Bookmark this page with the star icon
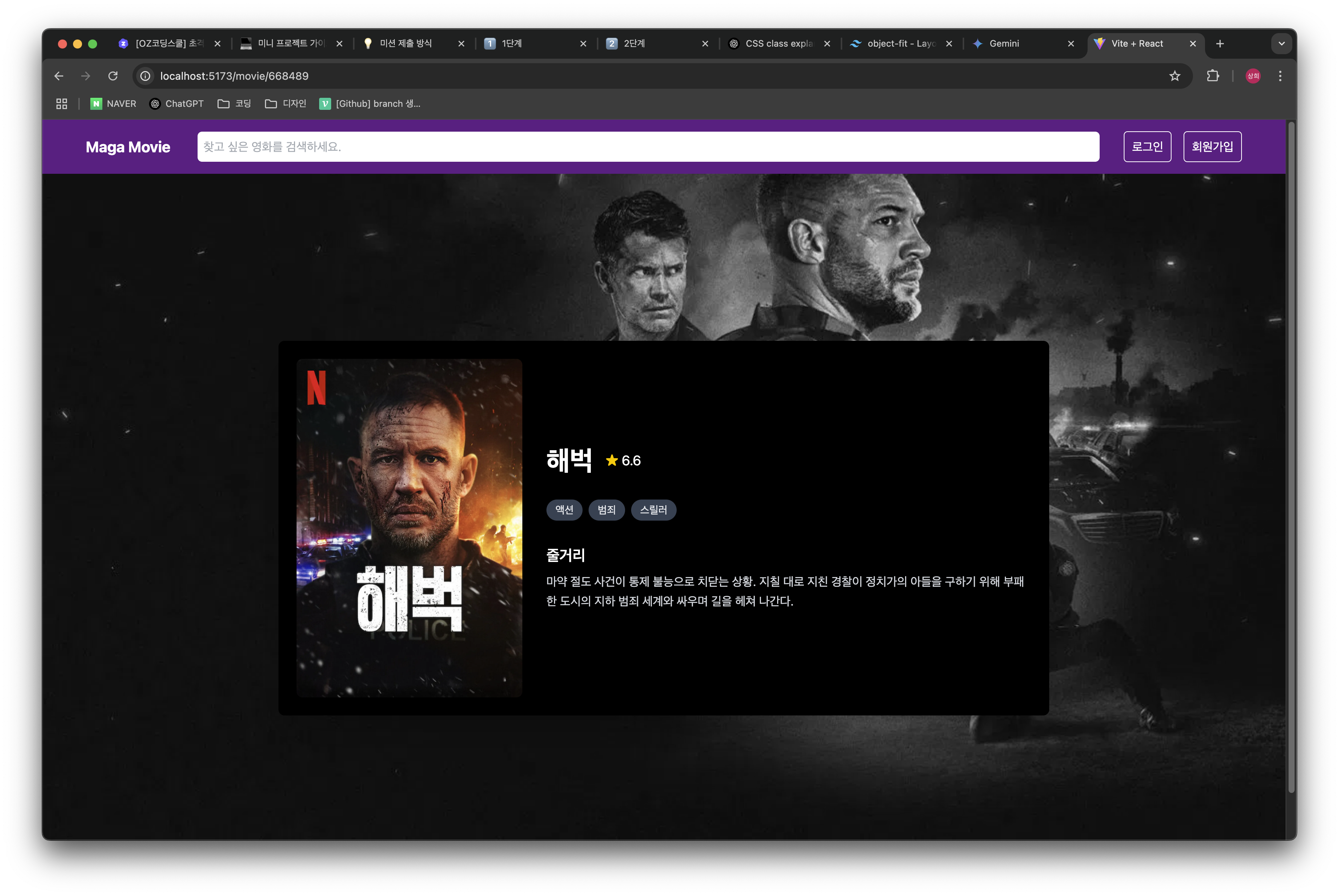 [x=1174, y=76]
